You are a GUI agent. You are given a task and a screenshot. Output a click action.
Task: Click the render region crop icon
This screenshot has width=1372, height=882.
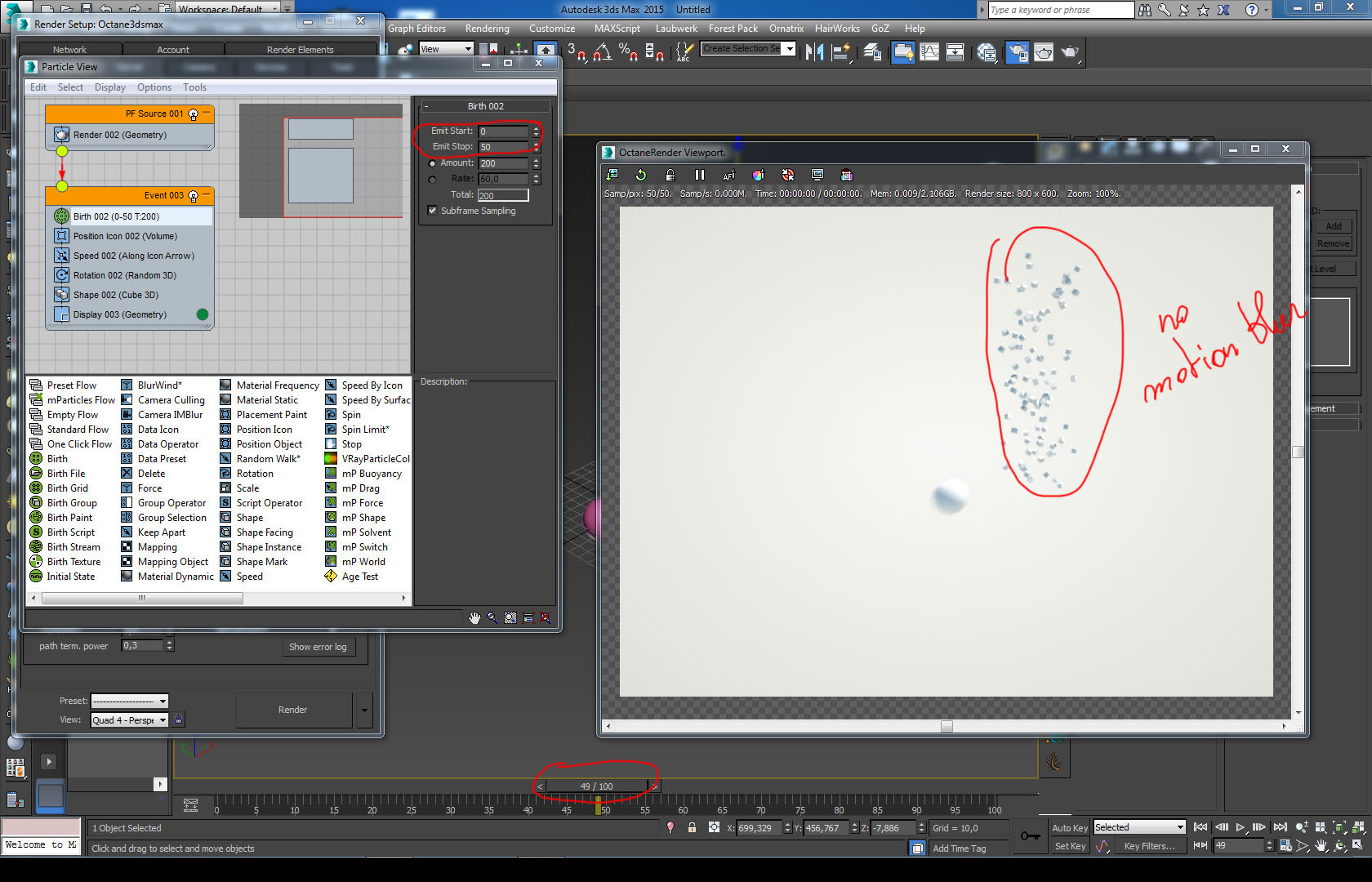(846, 175)
